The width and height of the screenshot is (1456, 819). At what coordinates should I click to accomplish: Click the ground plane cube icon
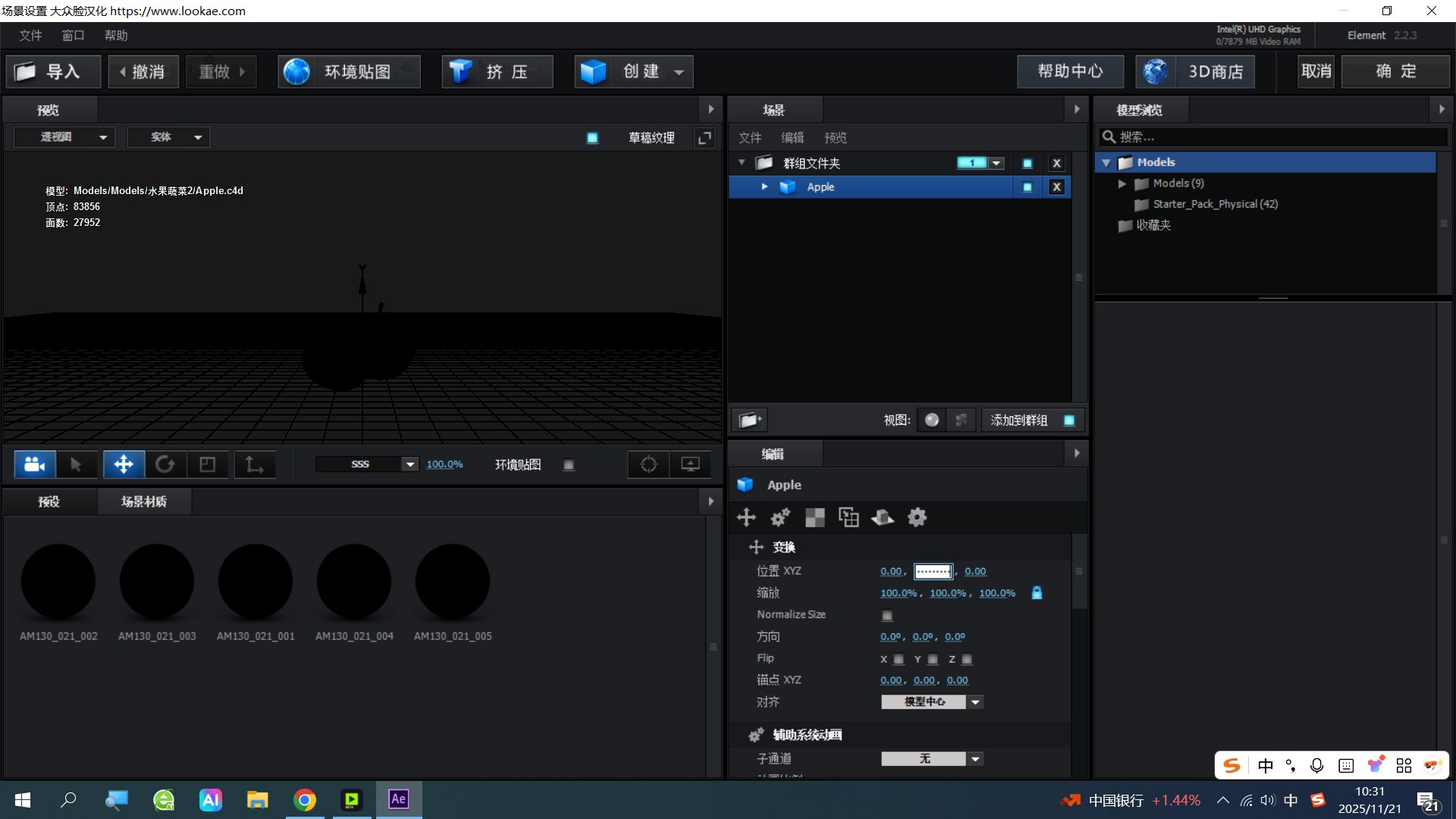click(883, 517)
